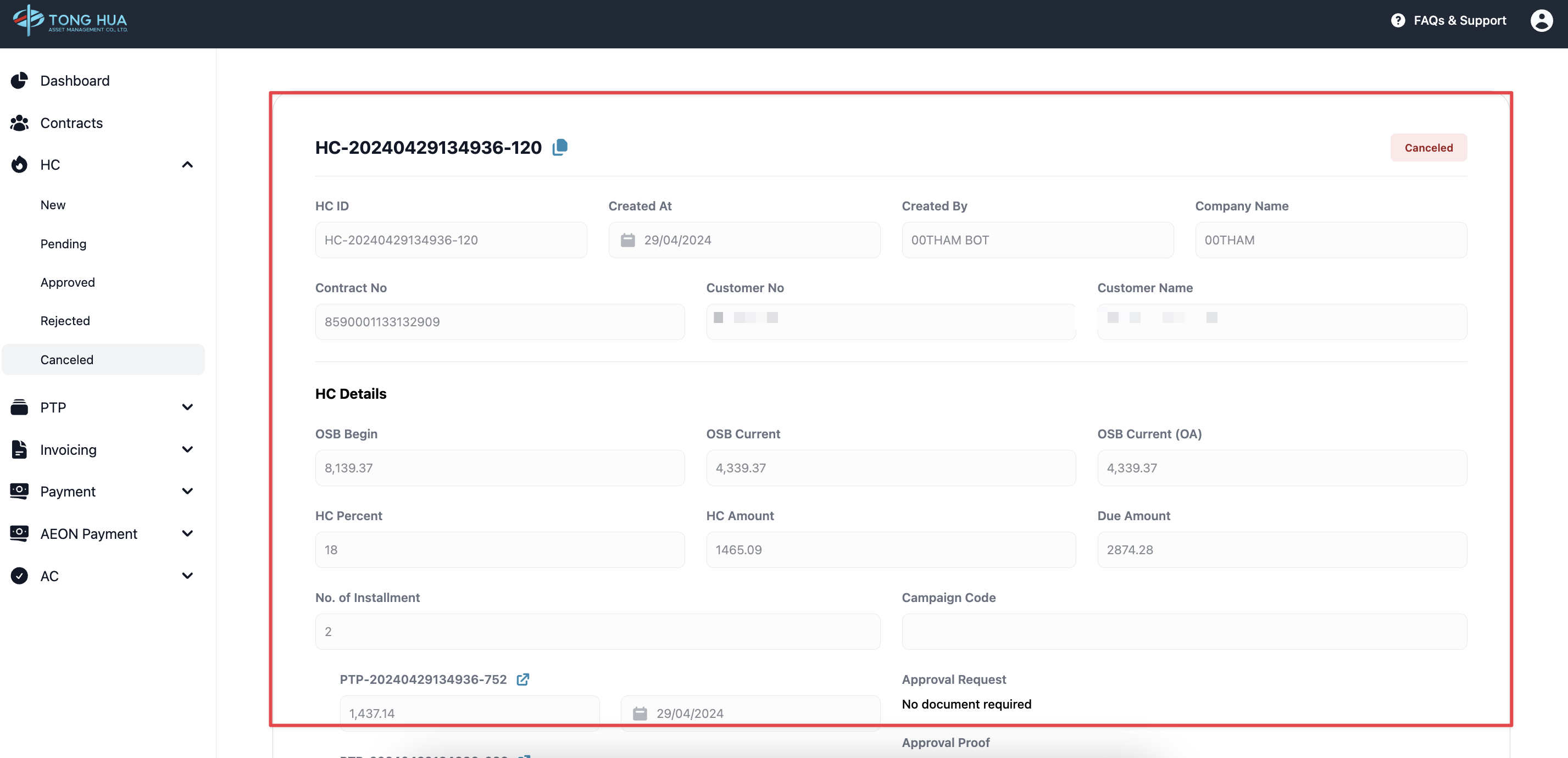Click the Dashboard pie chart icon

point(19,80)
